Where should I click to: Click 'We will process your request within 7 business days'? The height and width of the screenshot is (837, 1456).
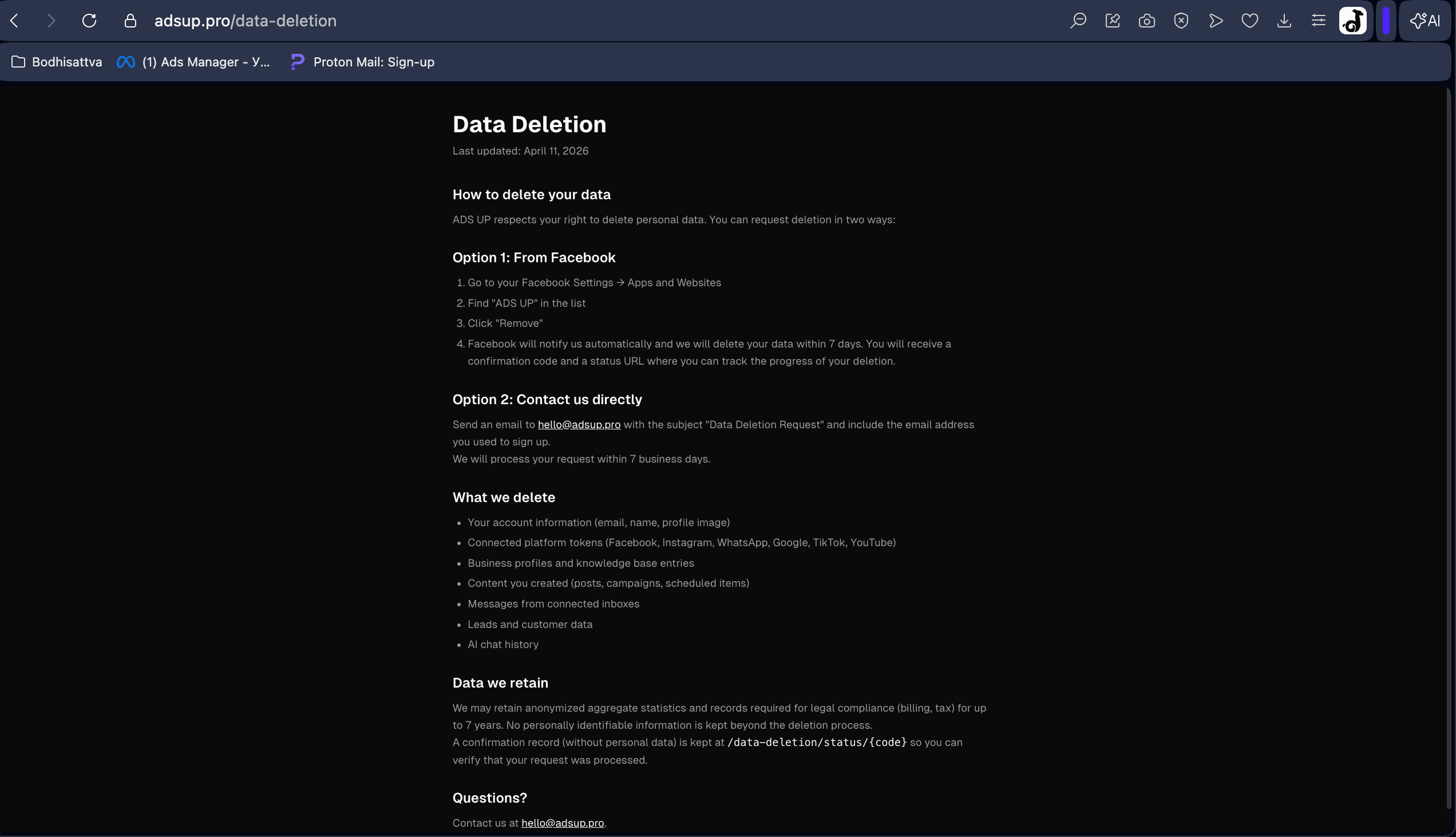[x=581, y=459]
